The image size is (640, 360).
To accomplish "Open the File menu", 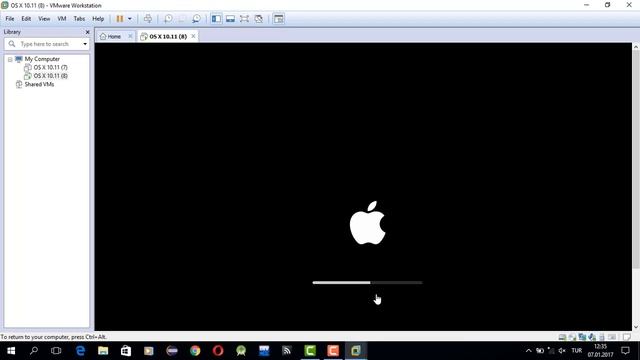I will (x=10, y=19).
